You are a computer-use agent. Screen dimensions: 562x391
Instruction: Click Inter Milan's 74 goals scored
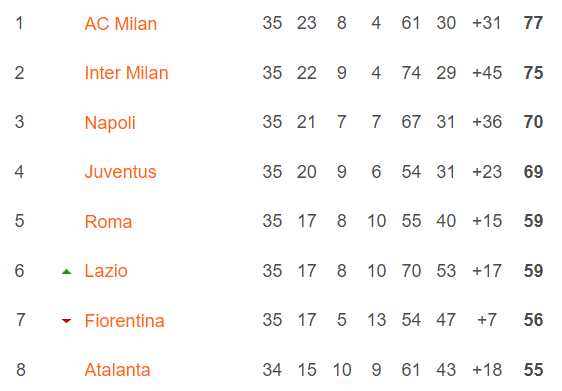(x=411, y=73)
